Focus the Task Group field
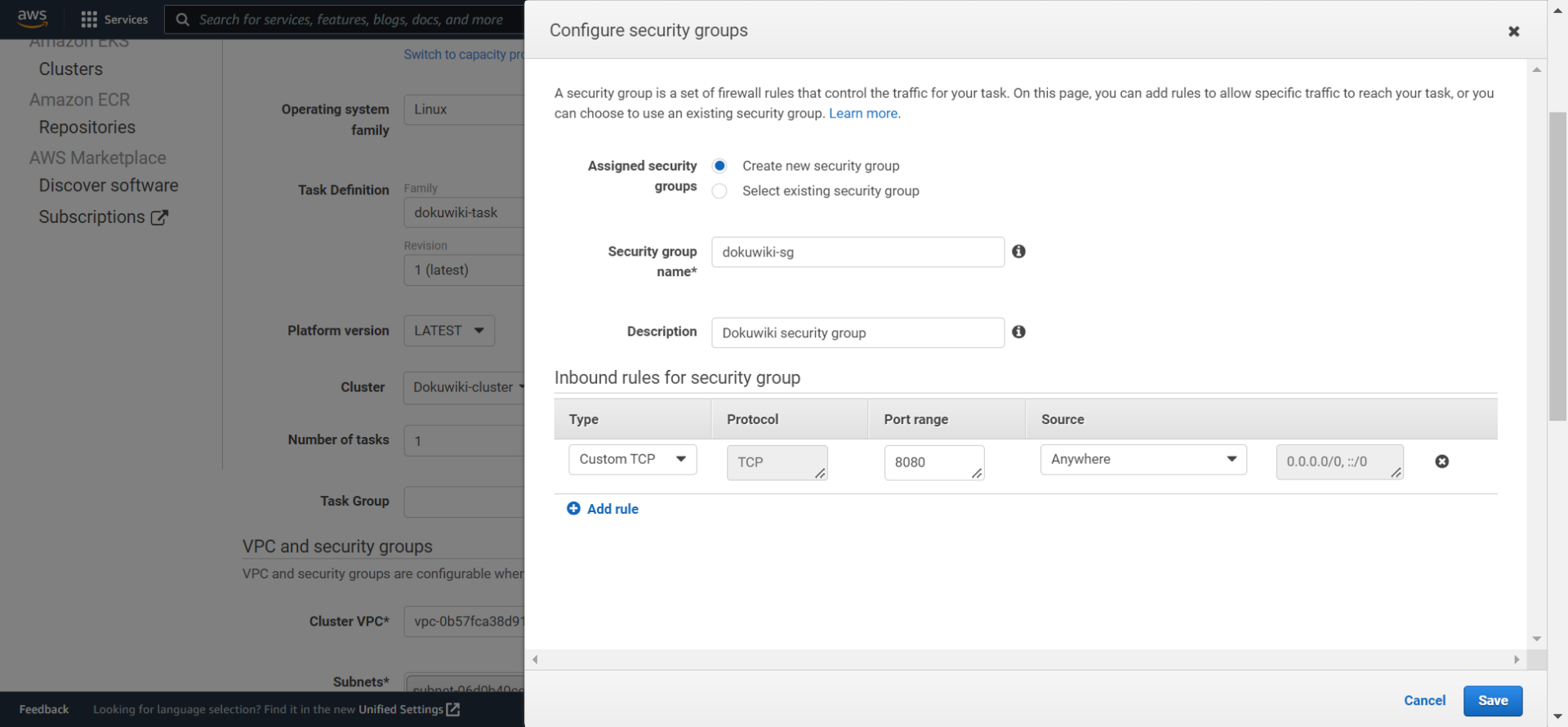1568x727 pixels. [x=465, y=502]
